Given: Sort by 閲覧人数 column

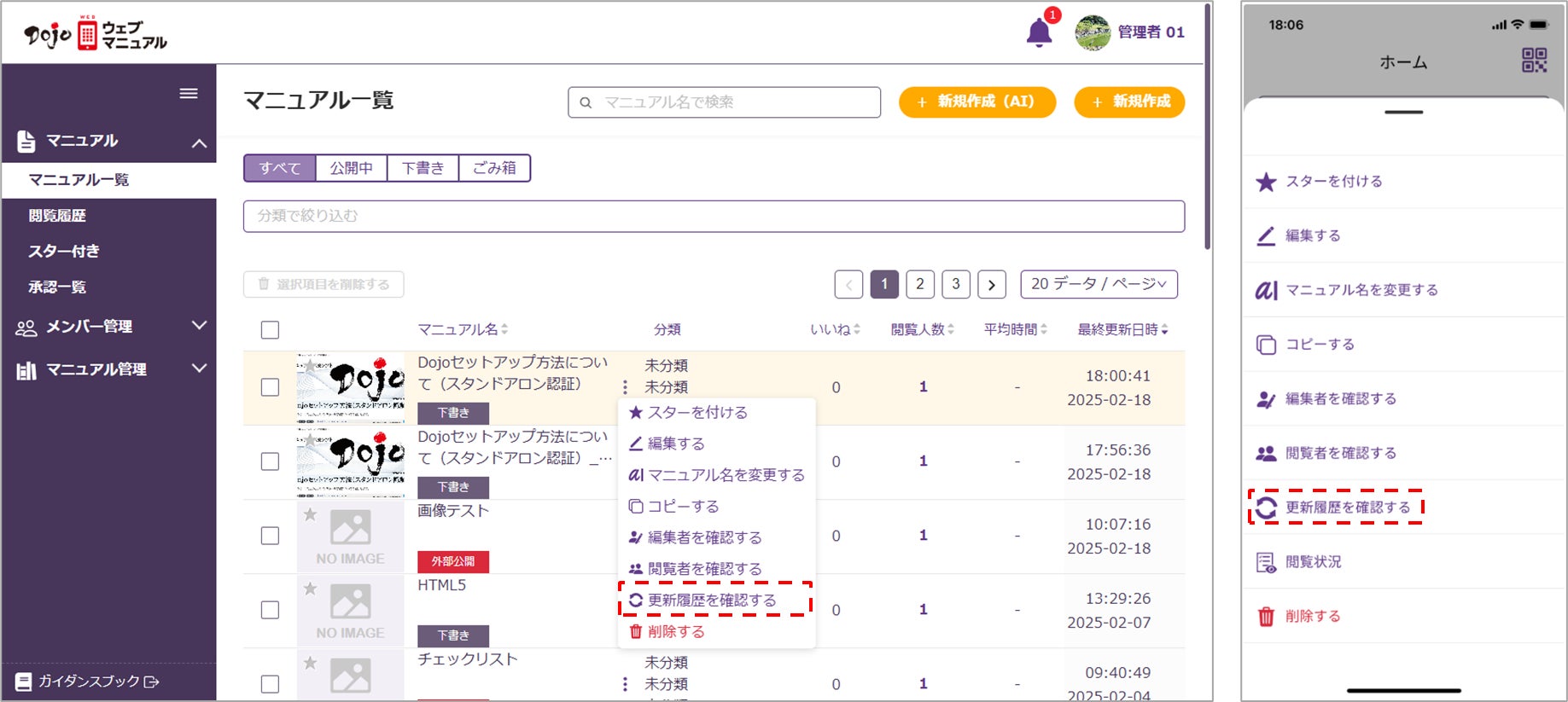Looking at the screenshot, I should click(923, 329).
